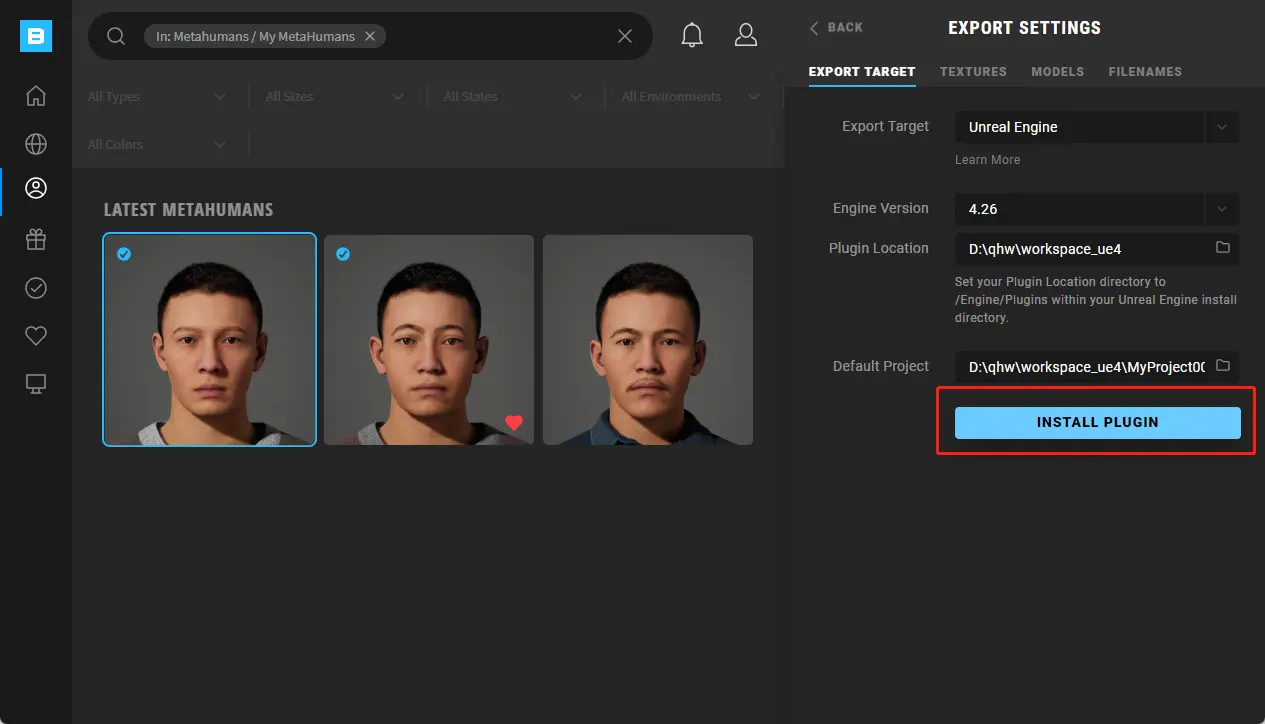Click the Quixel Bridge logo icon
Image resolution: width=1265 pixels, height=724 pixels.
[x=36, y=36]
